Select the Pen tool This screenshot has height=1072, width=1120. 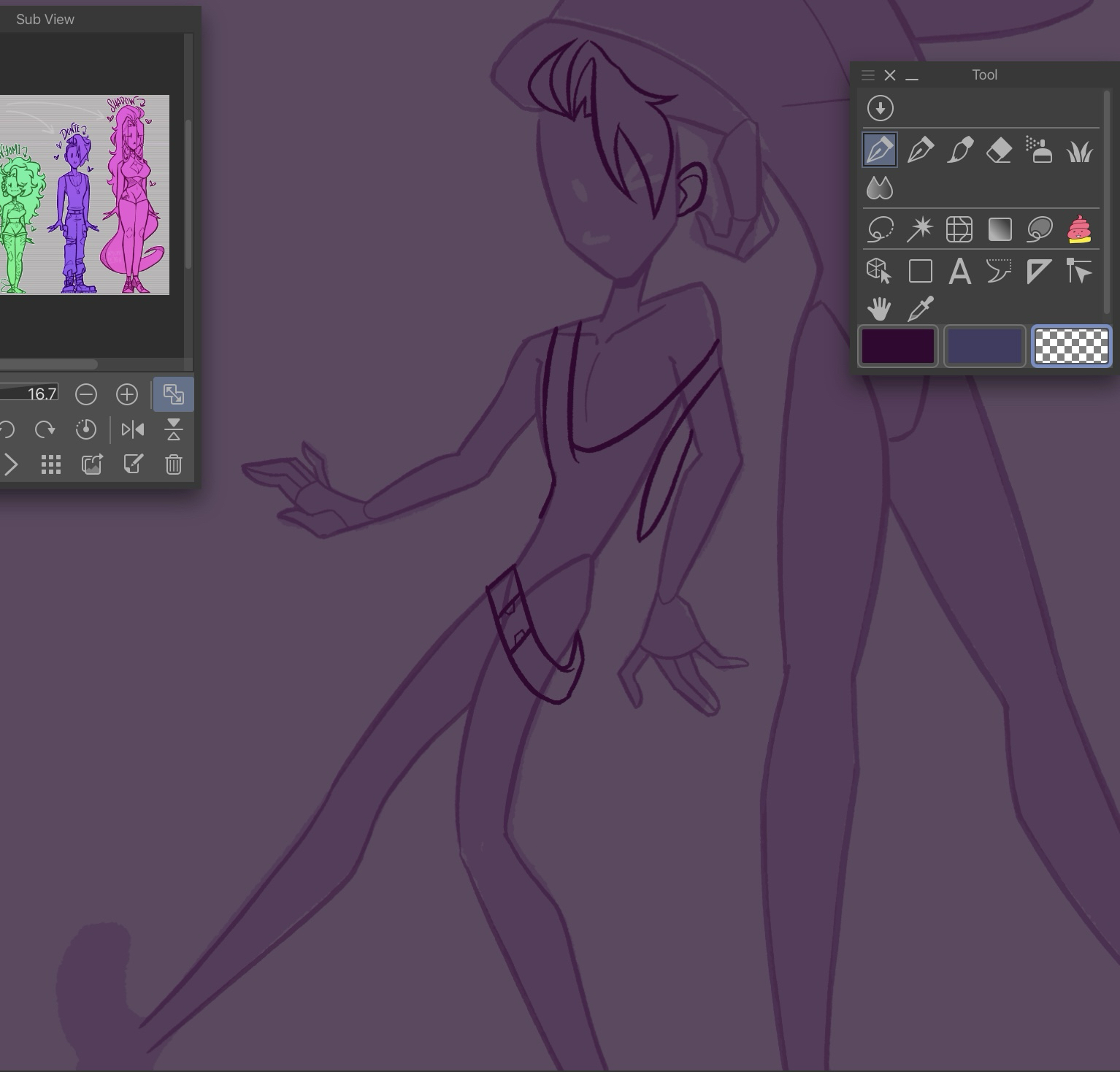click(879, 150)
